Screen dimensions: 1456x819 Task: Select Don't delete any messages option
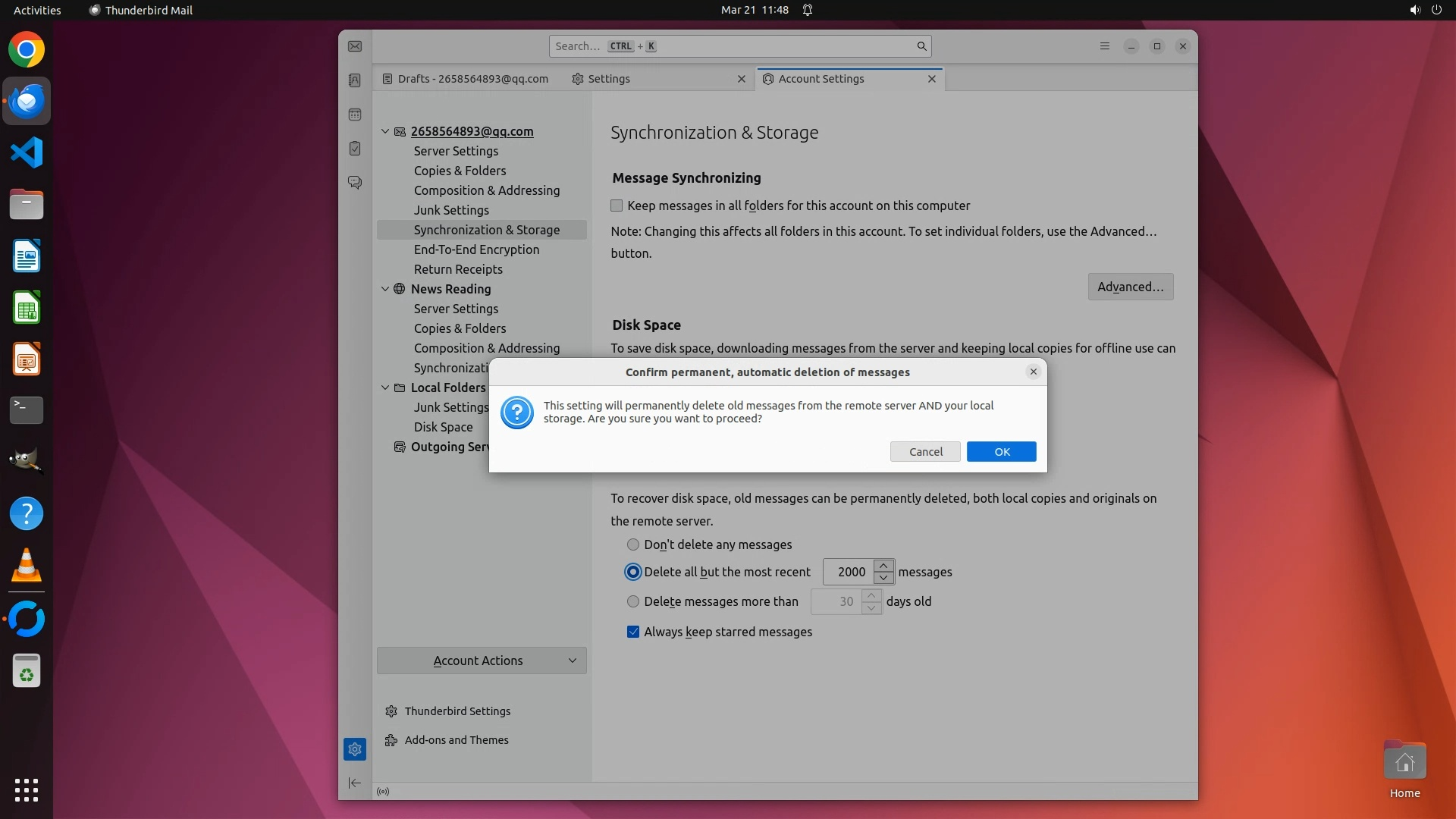point(633,544)
